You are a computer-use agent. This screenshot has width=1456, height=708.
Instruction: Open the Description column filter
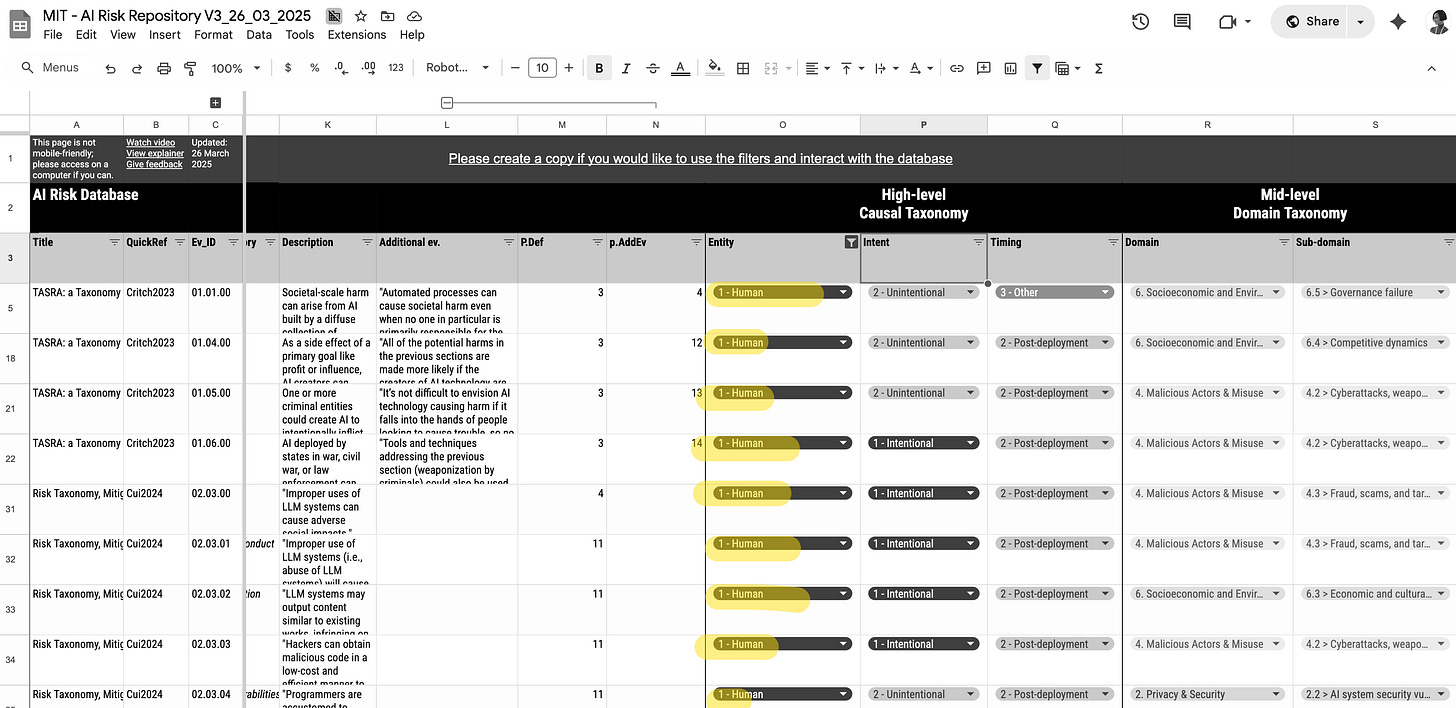pyautogui.click(x=367, y=242)
